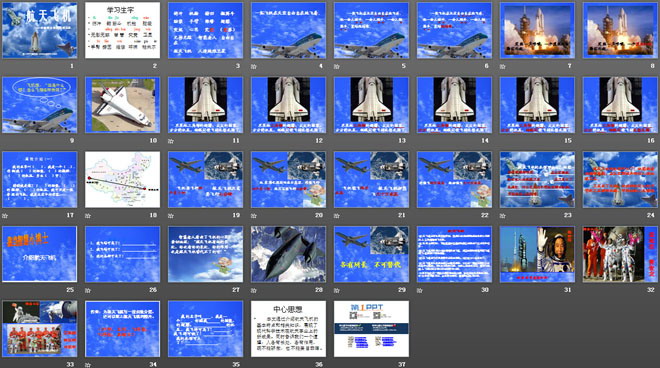Select slide 34 homework text thumbnail

122,329
